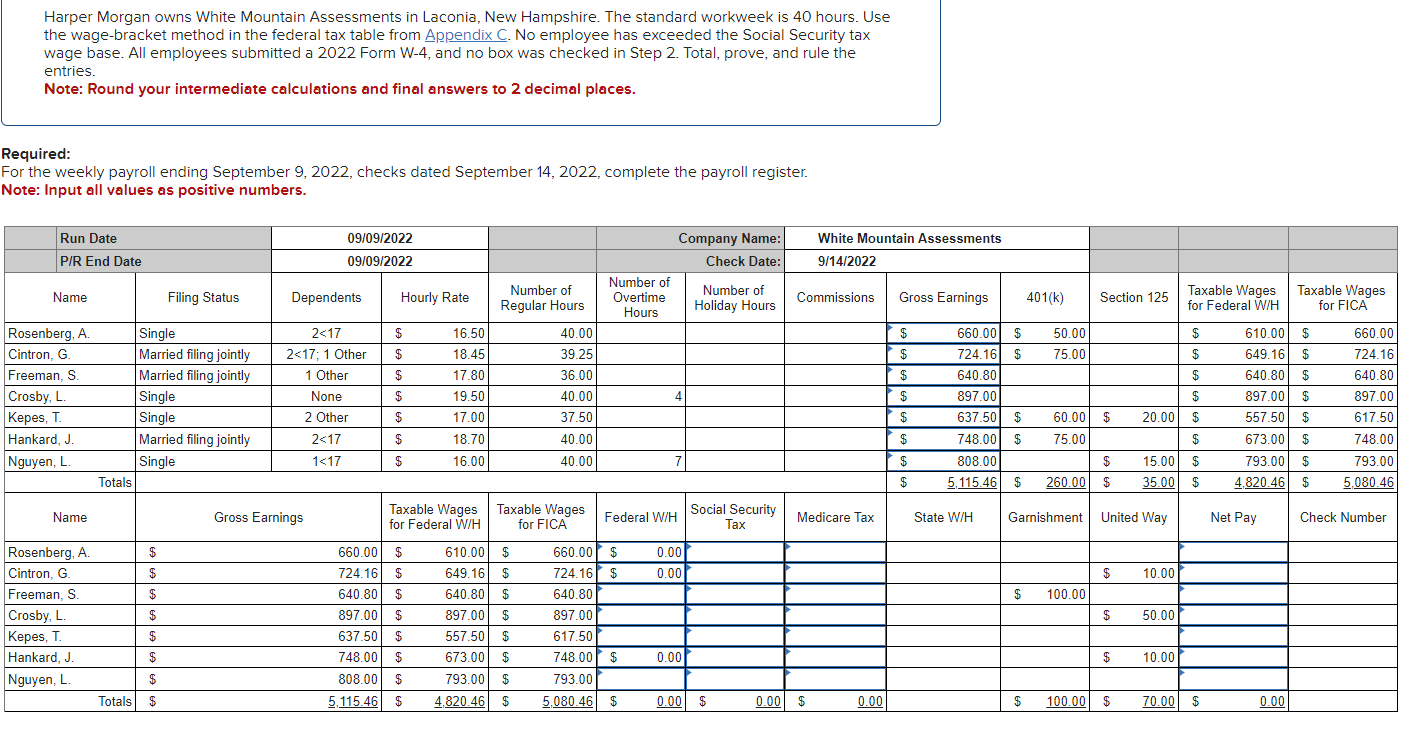Image resolution: width=1424 pixels, height=737 pixels.
Task: Select Hankard's Married filing jointly status cell
Action: tap(202, 439)
